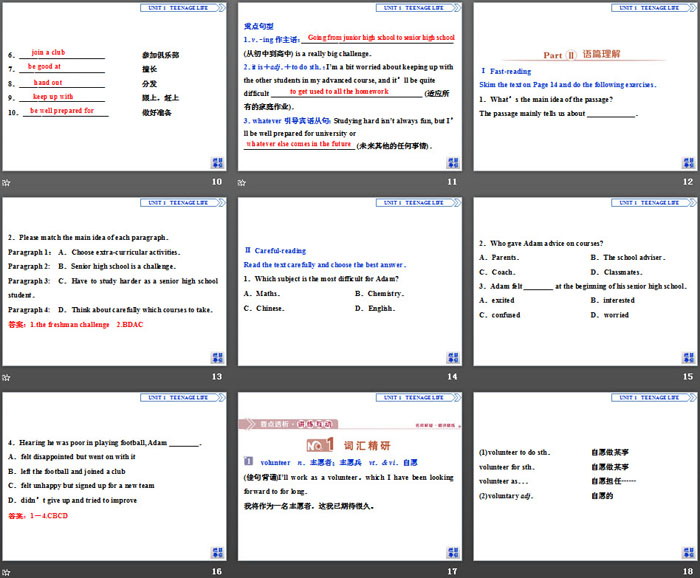Click the animation star icon under slide 11

click(x=243, y=182)
